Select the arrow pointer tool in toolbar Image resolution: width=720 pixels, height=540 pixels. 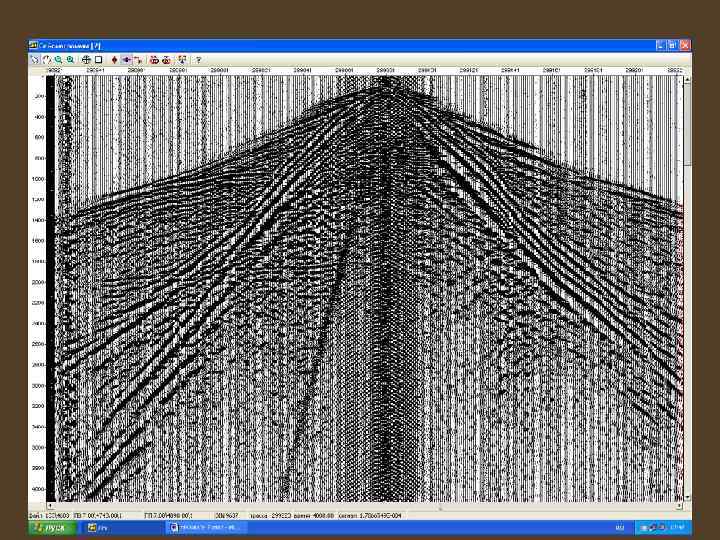pyautogui.click(x=34, y=60)
